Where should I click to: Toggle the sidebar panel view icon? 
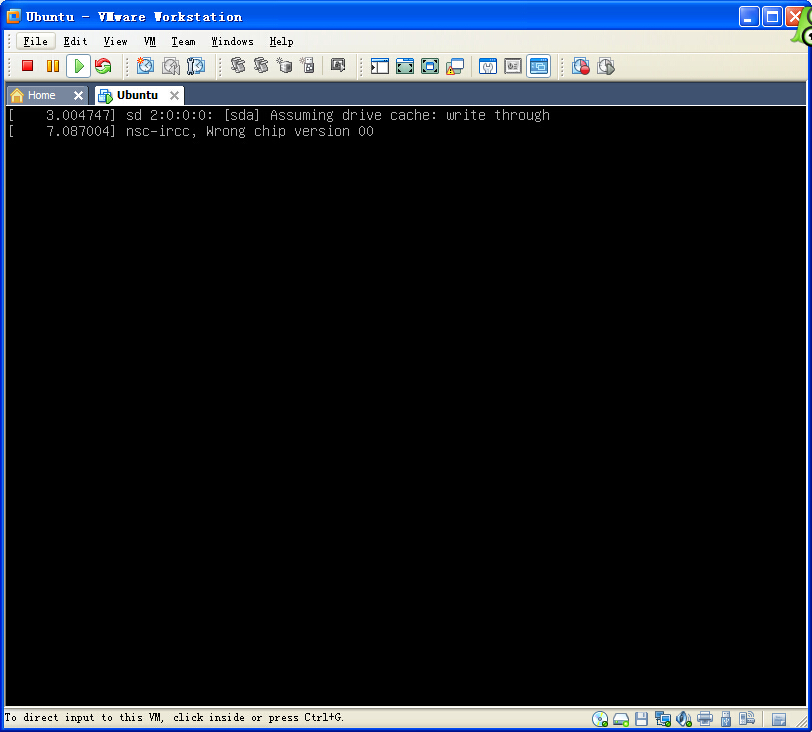pos(380,66)
